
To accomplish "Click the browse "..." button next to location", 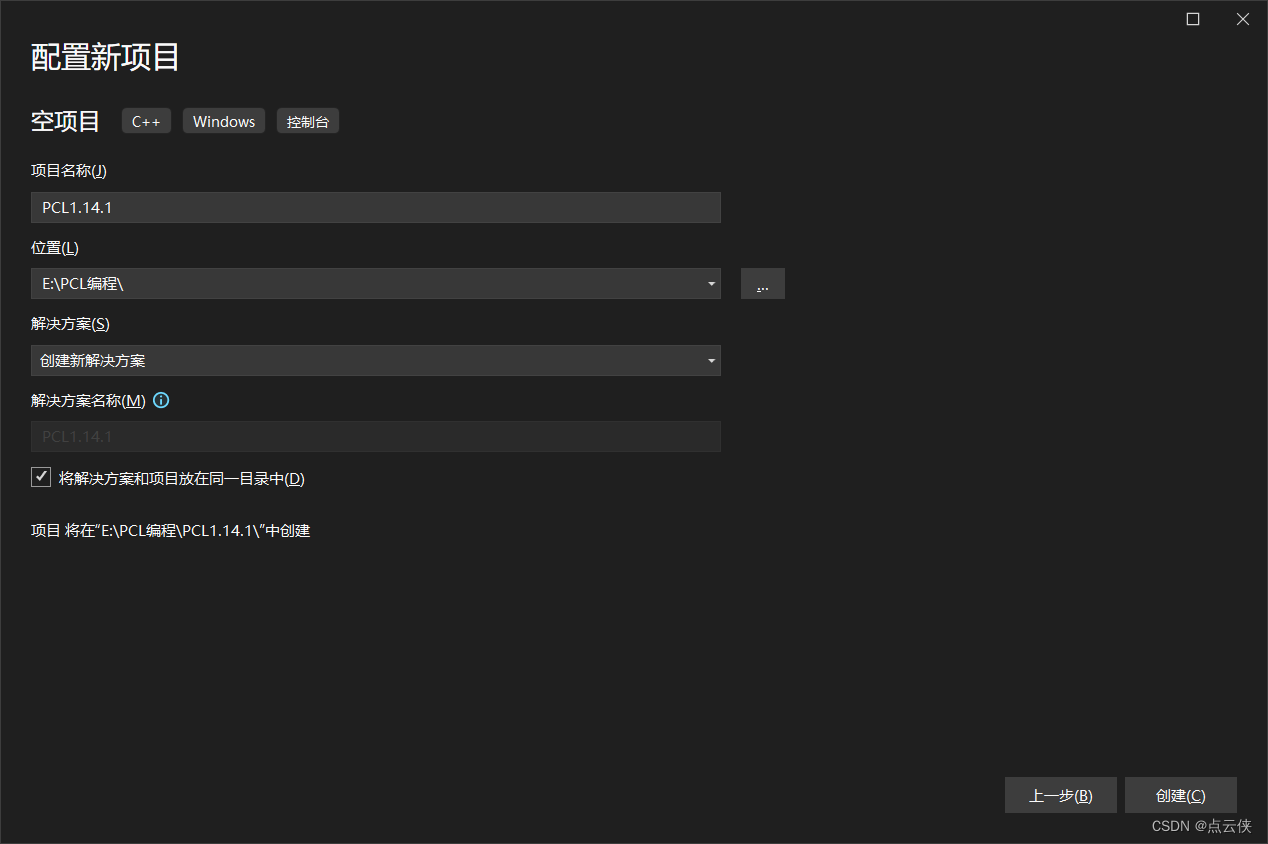I will pos(763,284).
